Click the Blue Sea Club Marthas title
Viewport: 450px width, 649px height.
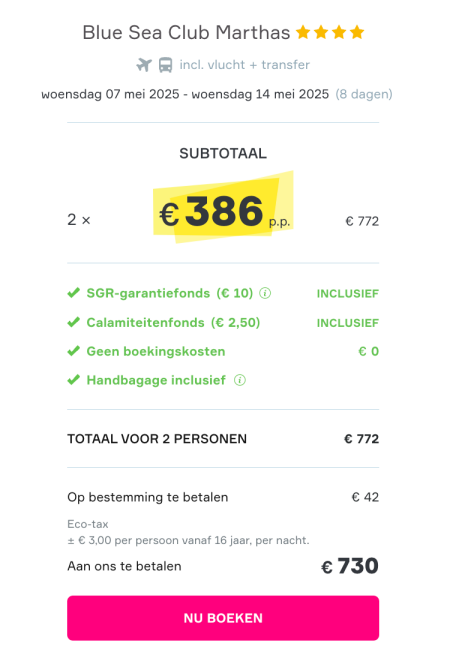click(x=186, y=33)
